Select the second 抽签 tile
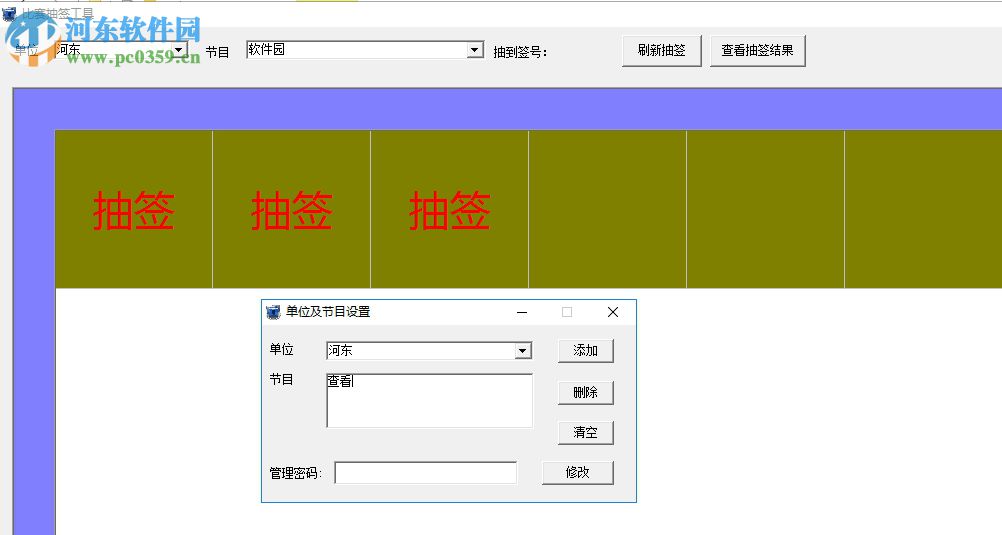 [x=291, y=210]
